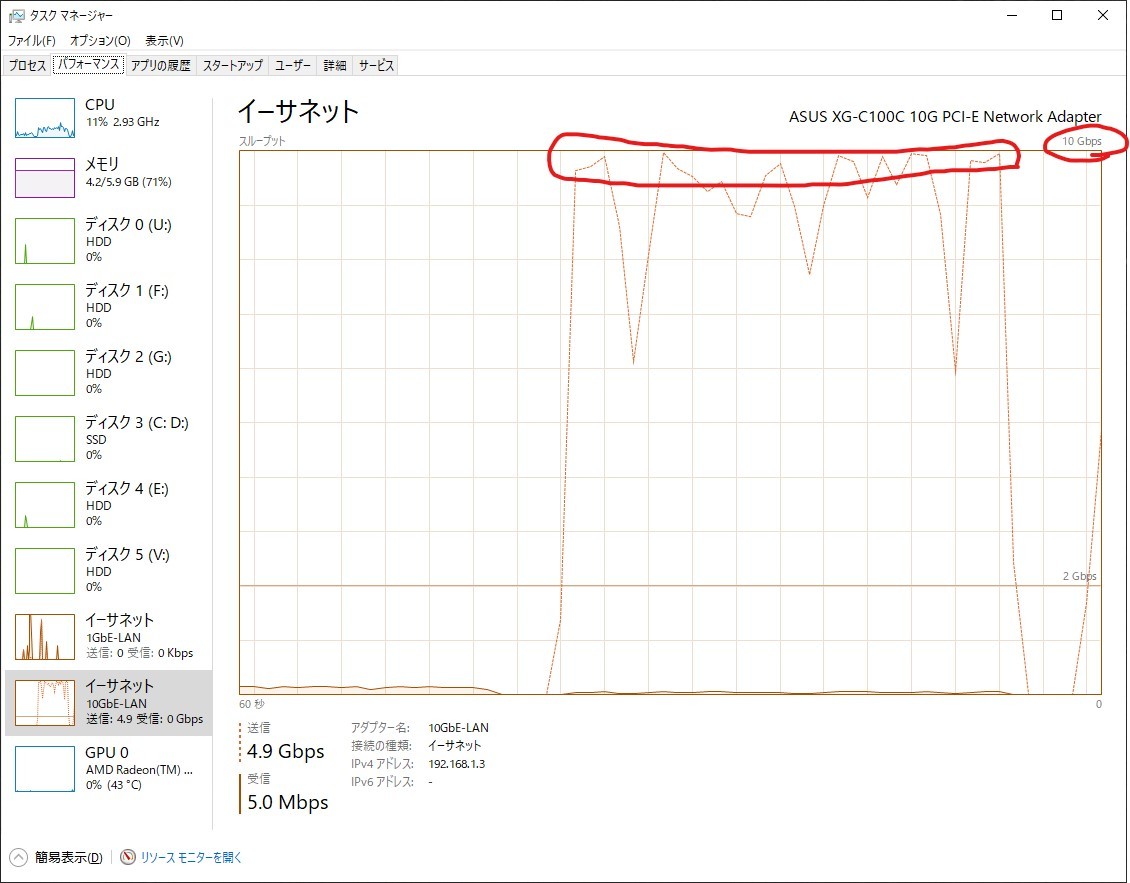Open リソース モニターを開く link

coord(191,857)
